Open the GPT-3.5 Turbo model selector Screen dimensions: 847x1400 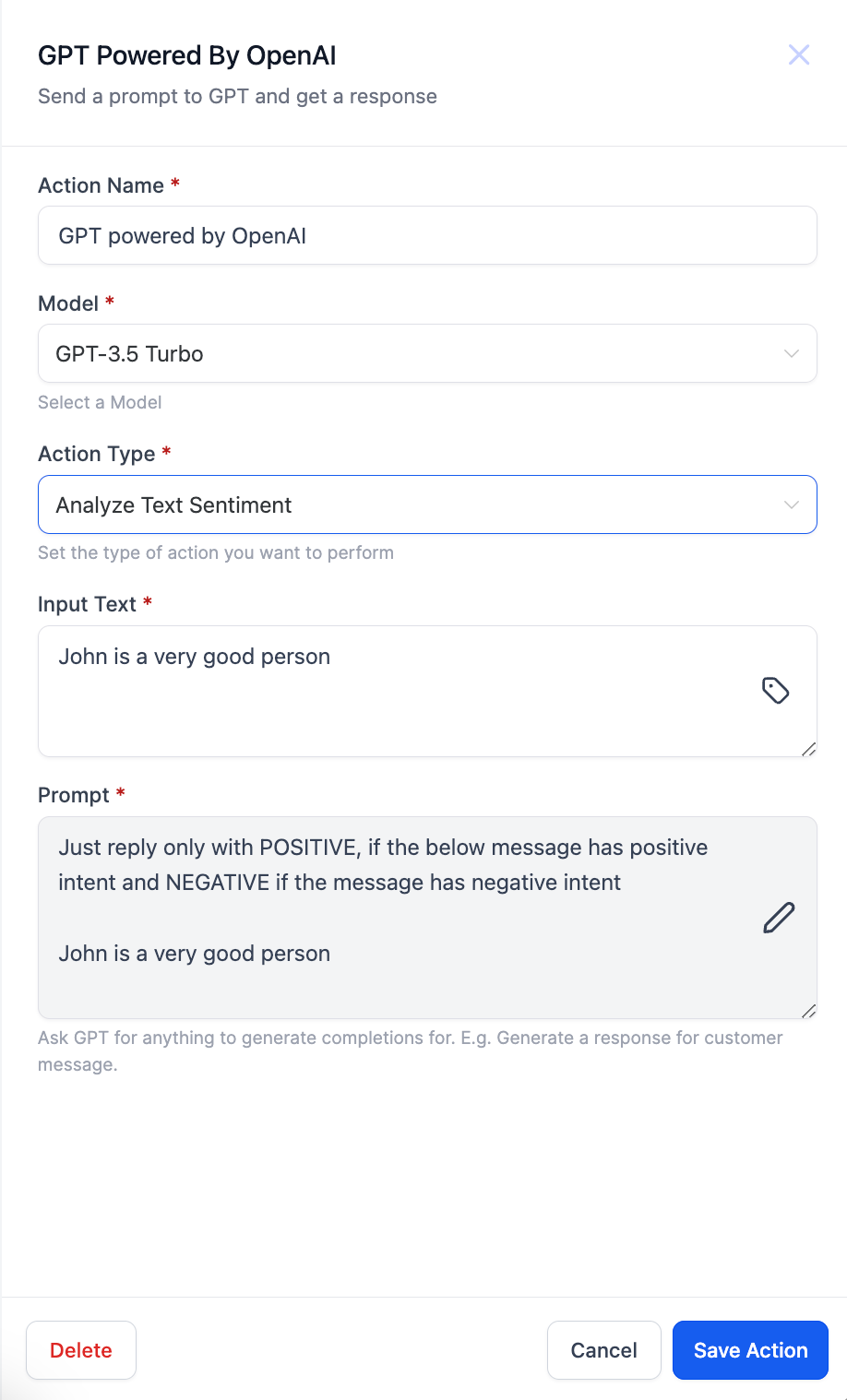pyautogui.click(x=406, y=354)
